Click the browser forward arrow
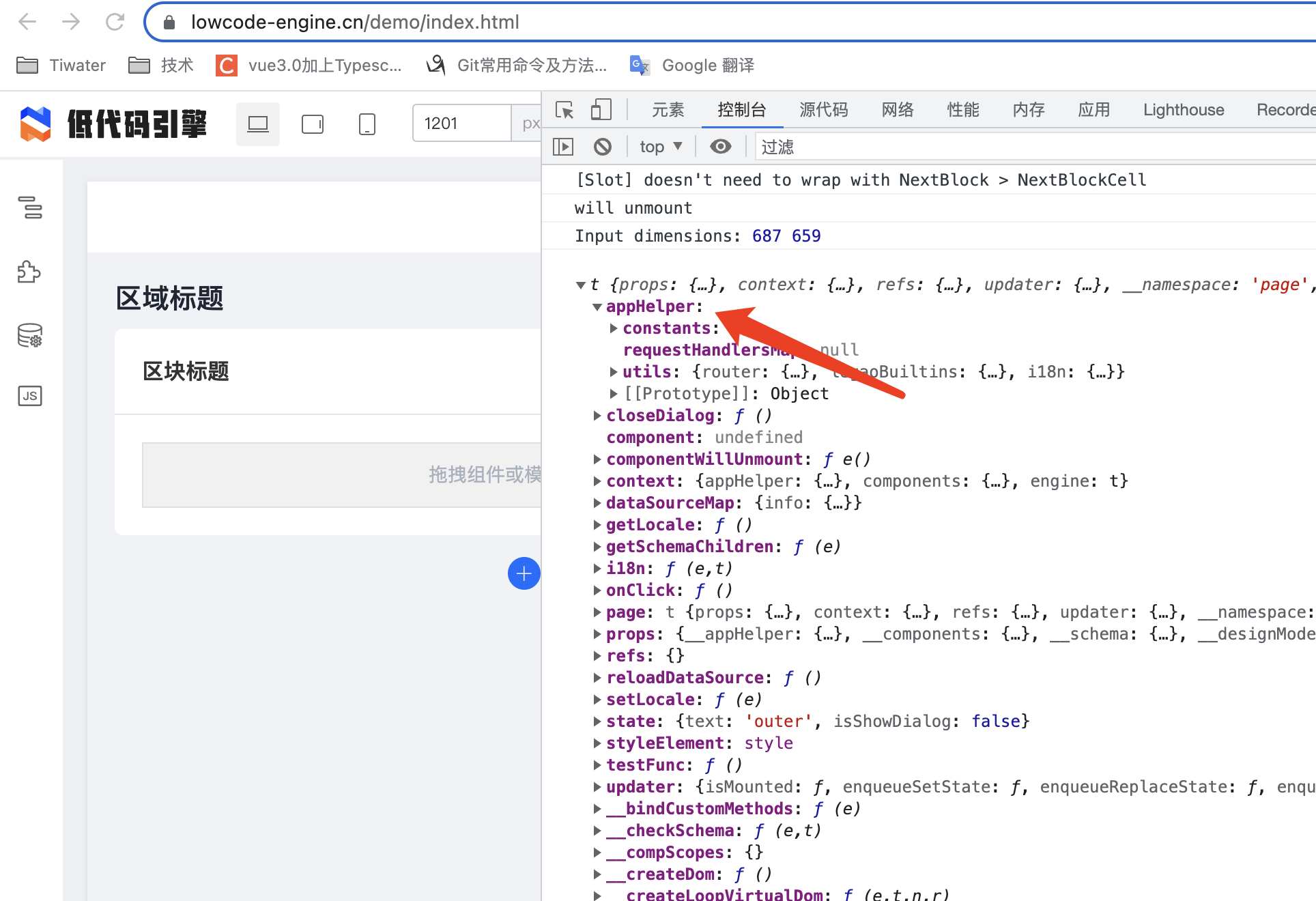1316x901 pixels. tap(70, 22)
